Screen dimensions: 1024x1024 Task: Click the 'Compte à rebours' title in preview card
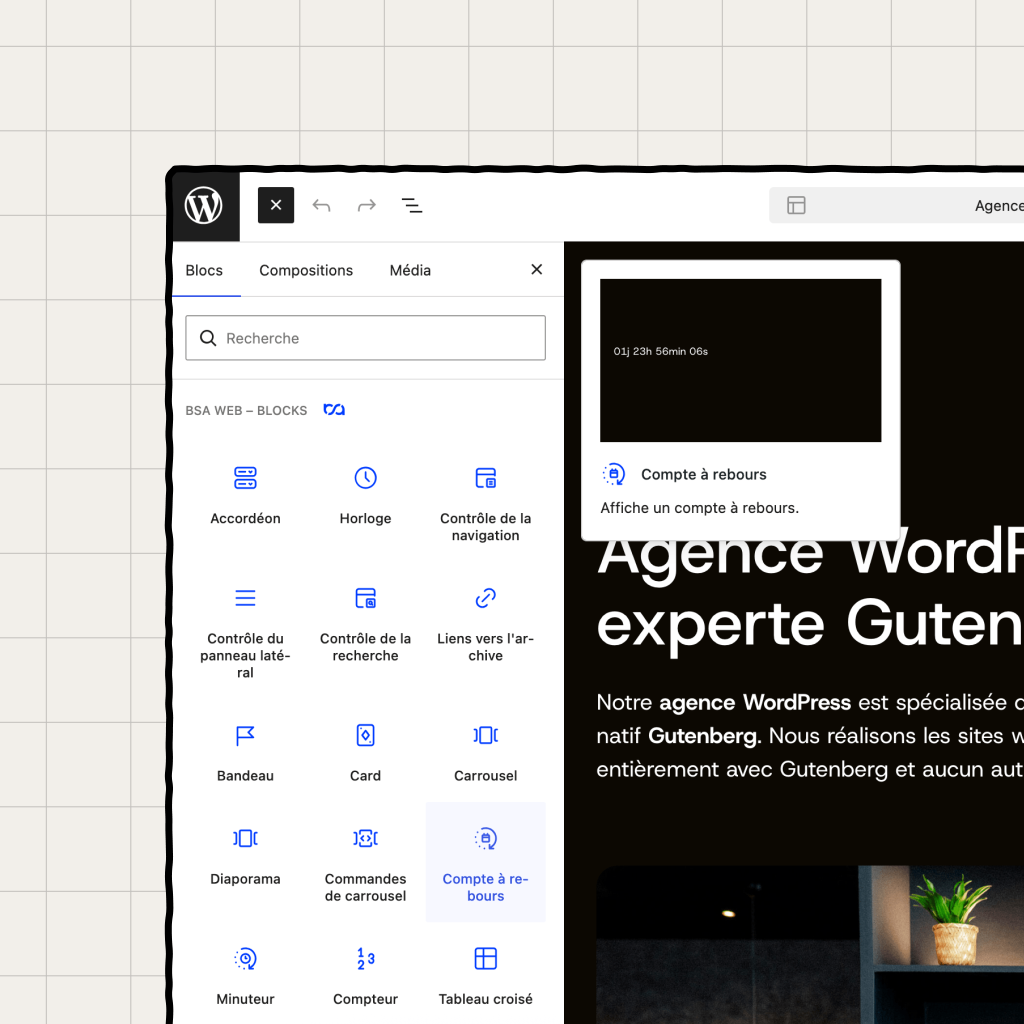pyautogui.click(x=703, y=474)
